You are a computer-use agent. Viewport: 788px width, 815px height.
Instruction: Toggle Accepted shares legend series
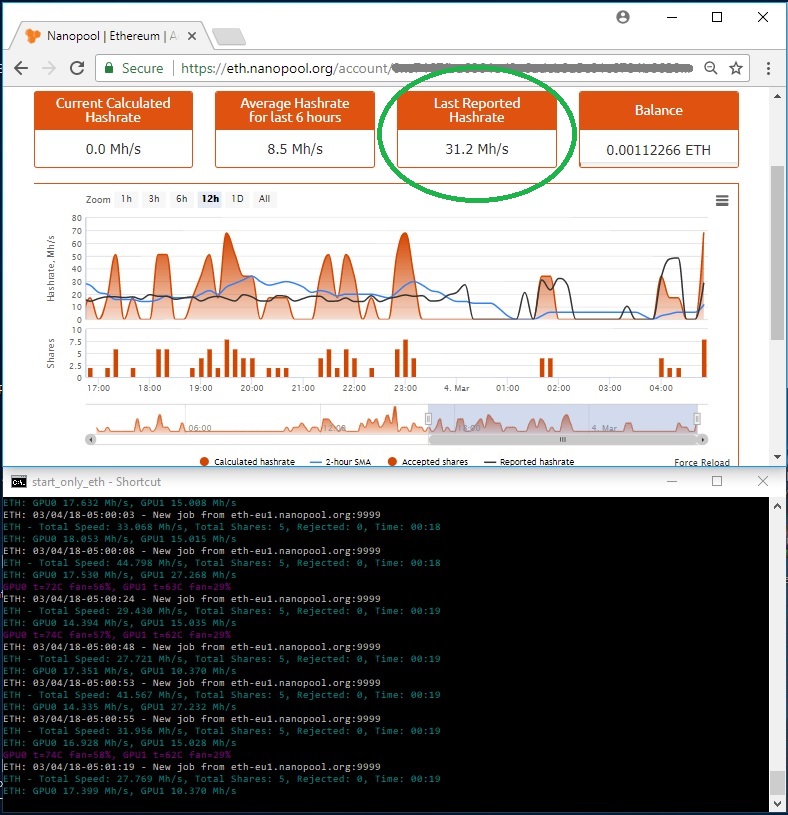(428, 462)
